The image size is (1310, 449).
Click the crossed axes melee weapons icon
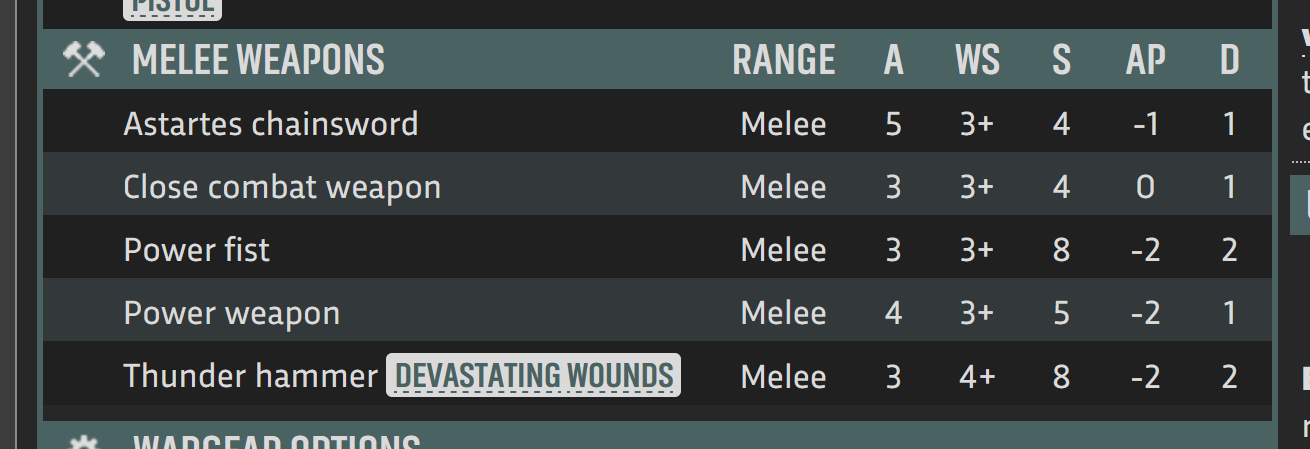pyautogui.click(x=84, y=60)
